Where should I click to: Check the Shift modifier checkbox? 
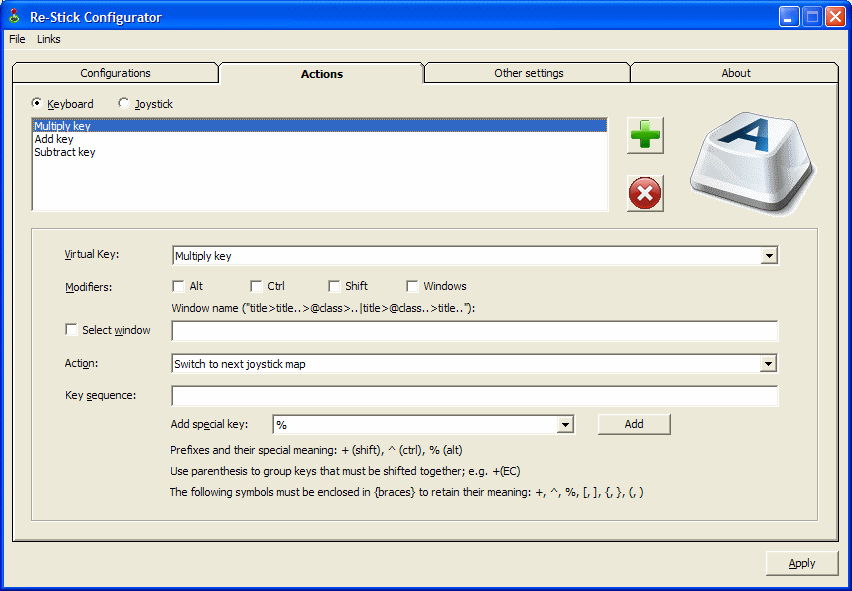point(334,286)
